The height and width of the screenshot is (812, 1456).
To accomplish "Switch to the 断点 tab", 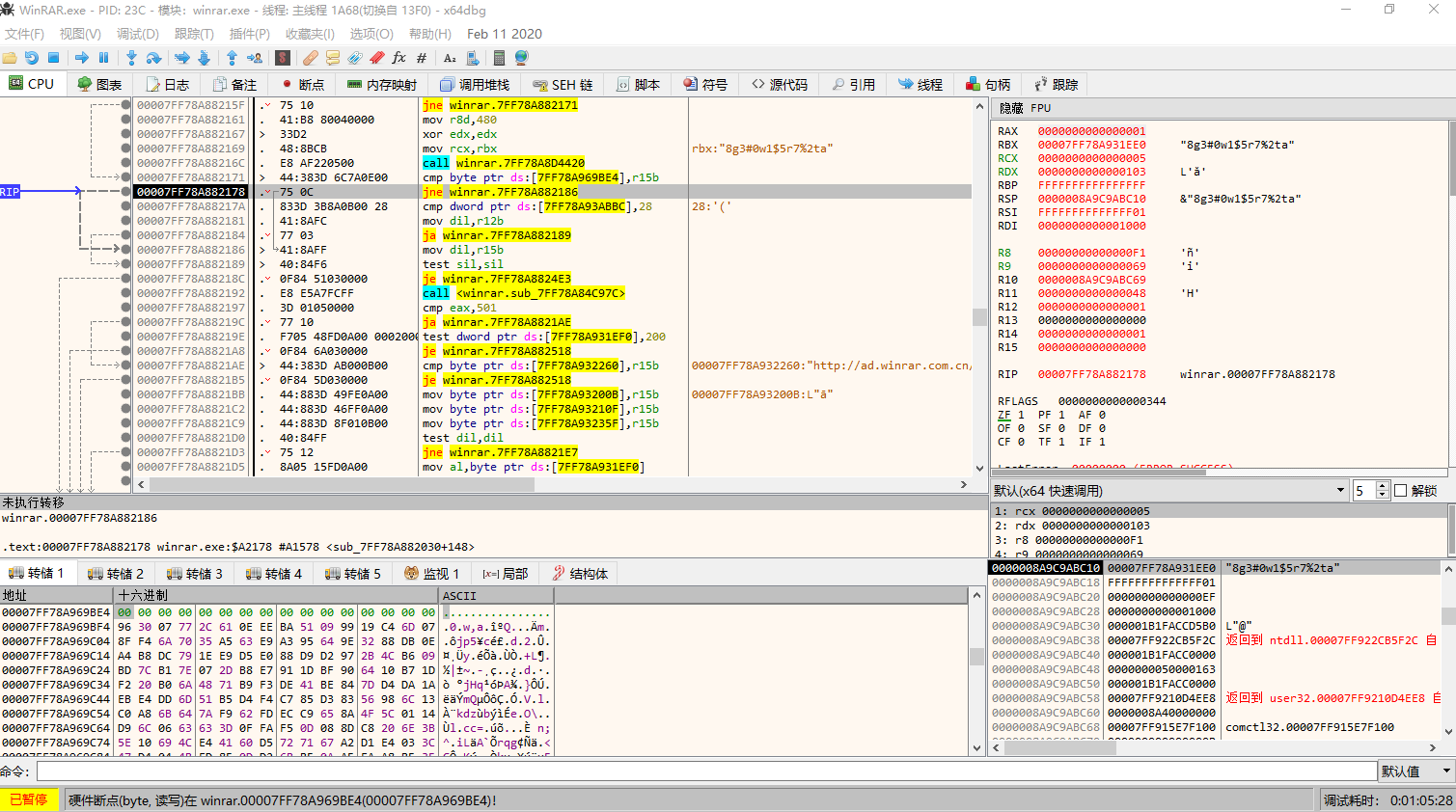I will click(302, 85).
